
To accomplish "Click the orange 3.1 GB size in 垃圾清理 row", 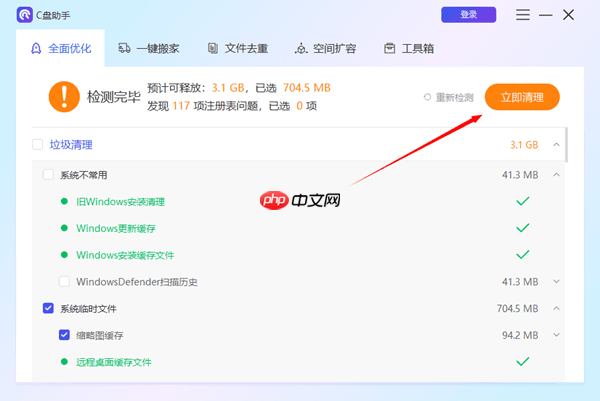I will pyautogui.click(x=524, y=145).
